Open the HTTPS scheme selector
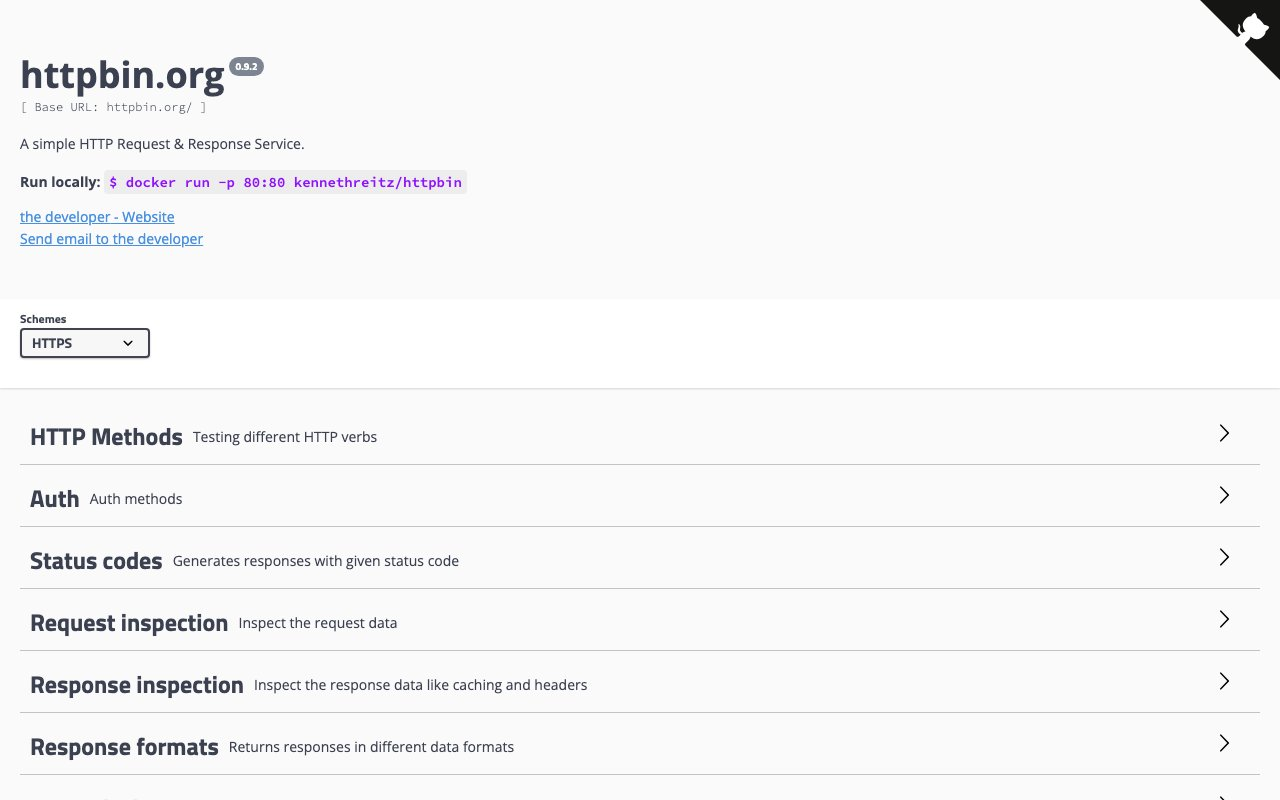Image resolution: width=1280 pixels, height=800 pixels. (x=84, y=343)
